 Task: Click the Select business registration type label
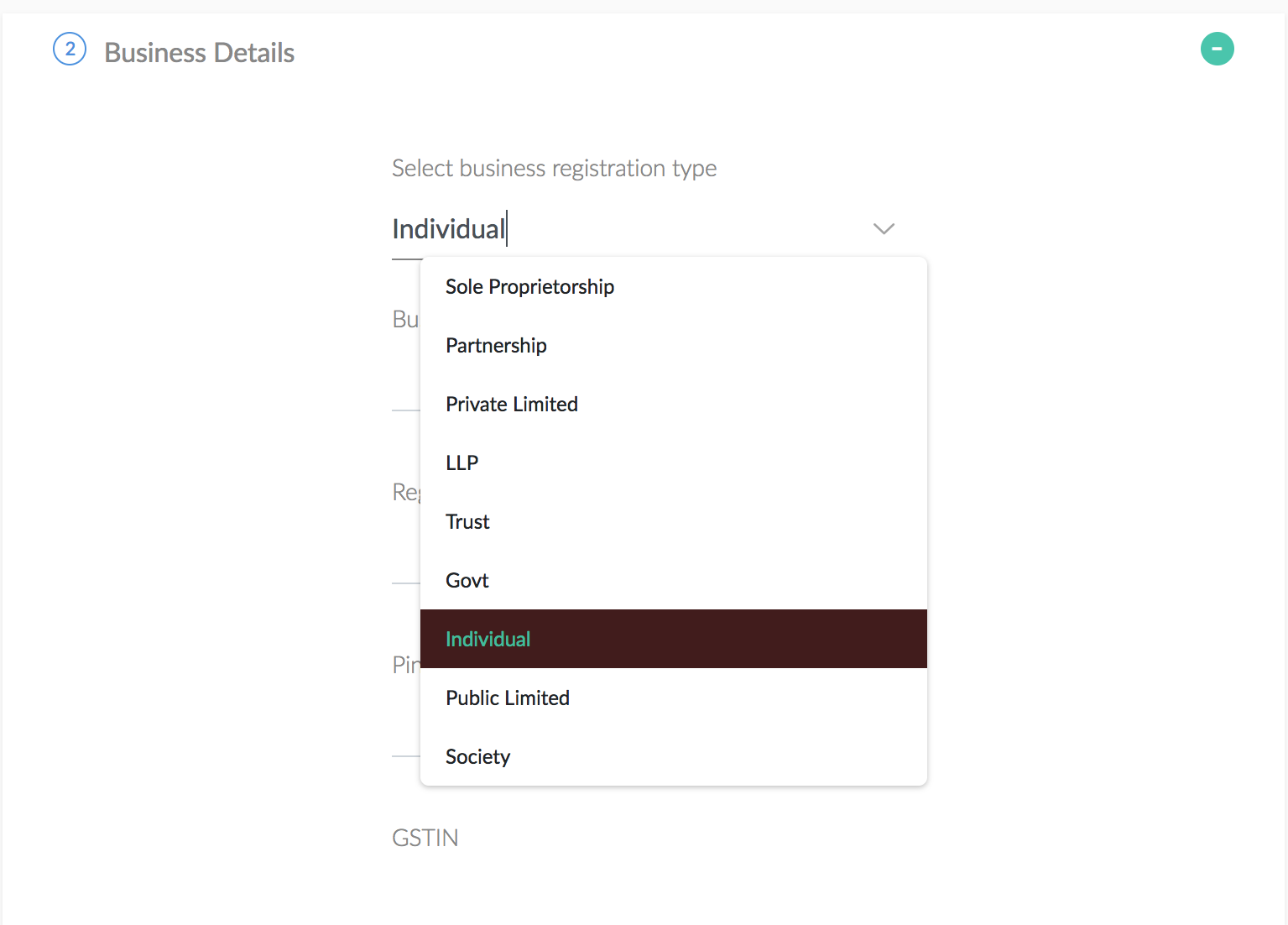coord(554,169)
